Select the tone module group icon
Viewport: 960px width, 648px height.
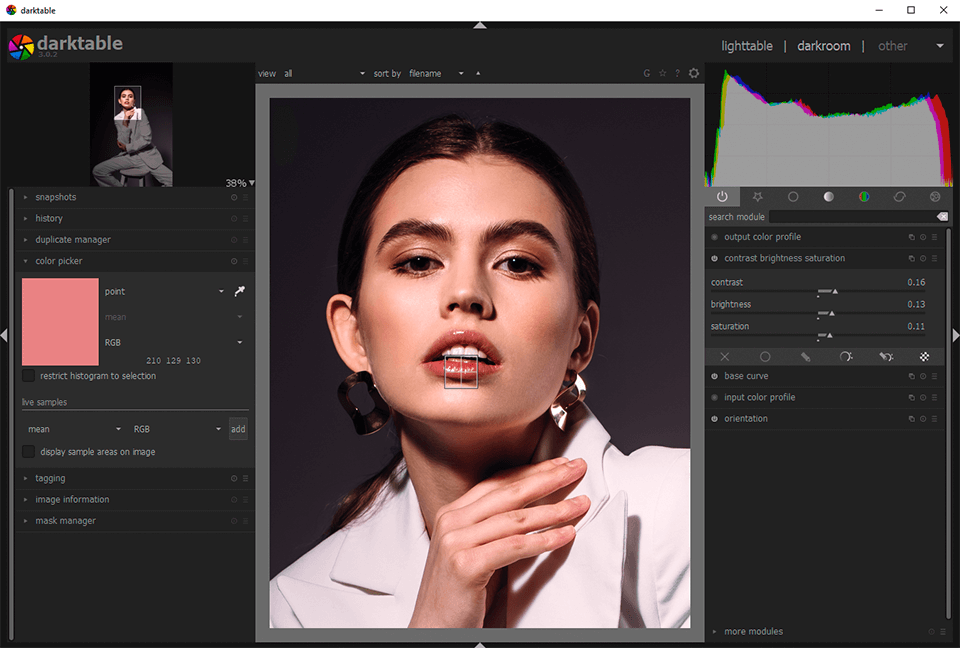click(828, 197)
